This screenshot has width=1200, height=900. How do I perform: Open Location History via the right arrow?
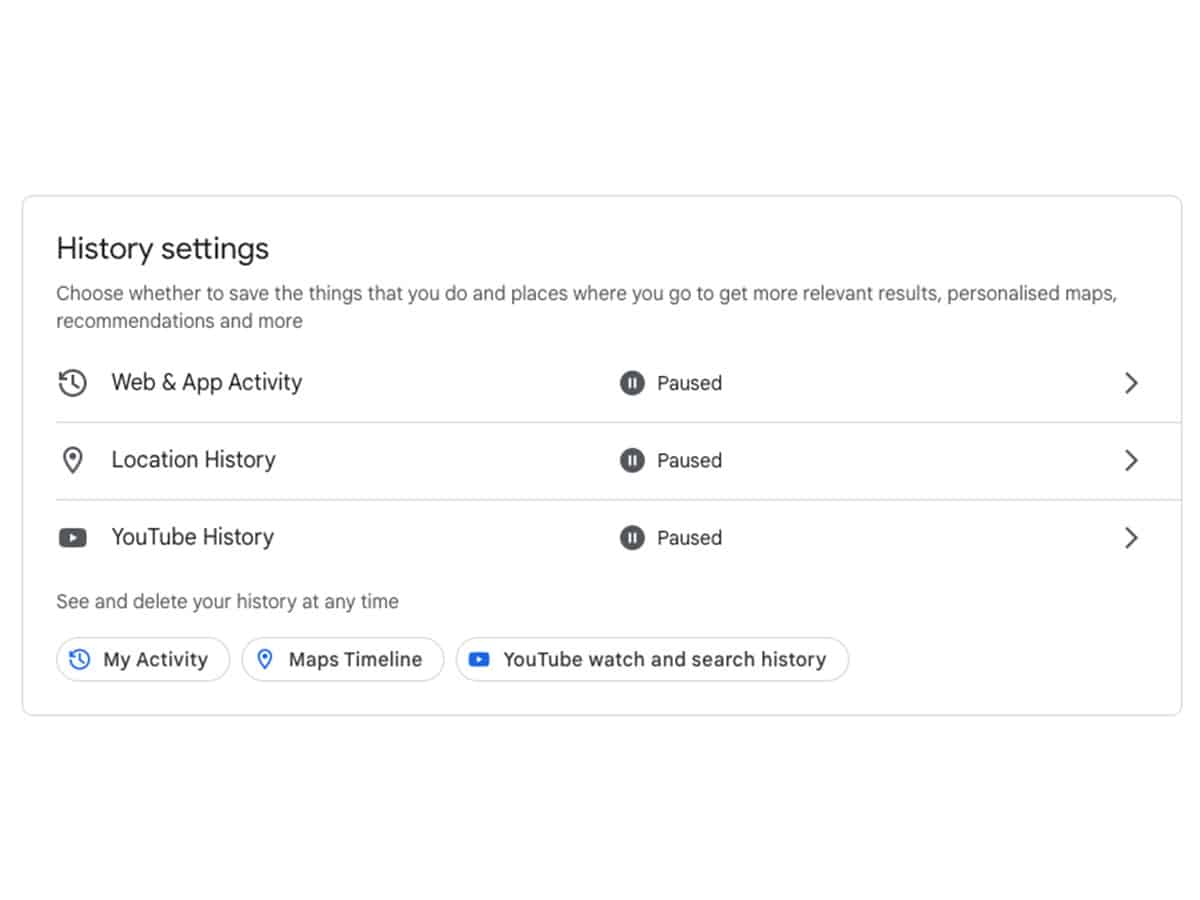click(x=1131, y=460)
